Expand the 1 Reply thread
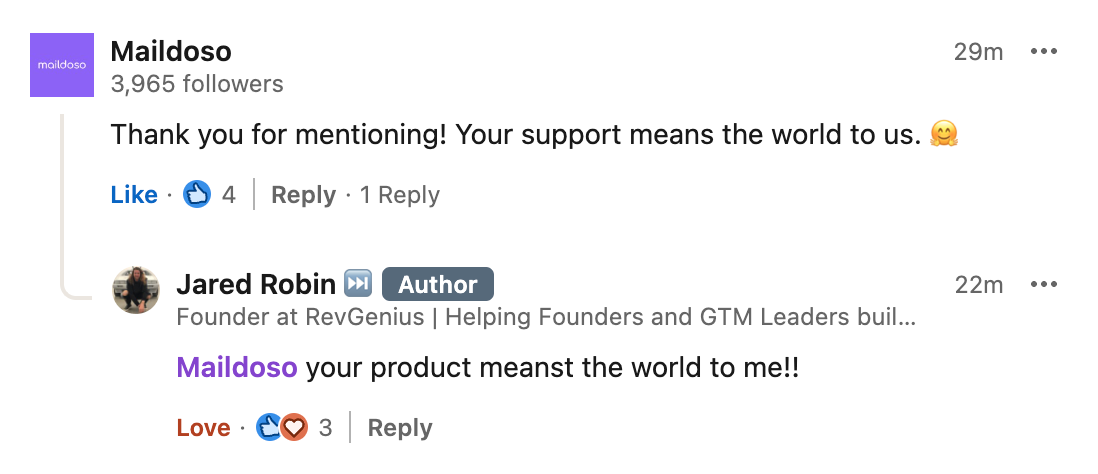1098x474 pixels. [x=400, y=195]
